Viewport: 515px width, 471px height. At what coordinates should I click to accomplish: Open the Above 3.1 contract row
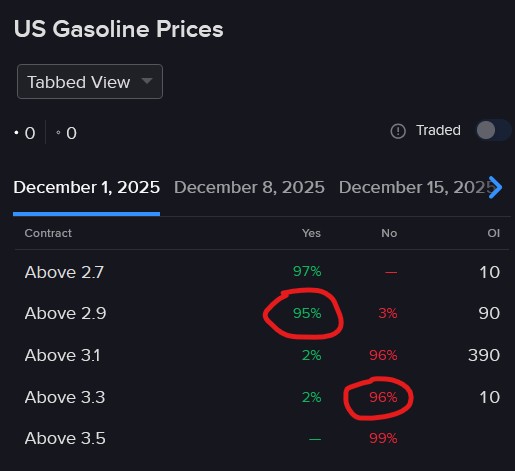[262, 355]
